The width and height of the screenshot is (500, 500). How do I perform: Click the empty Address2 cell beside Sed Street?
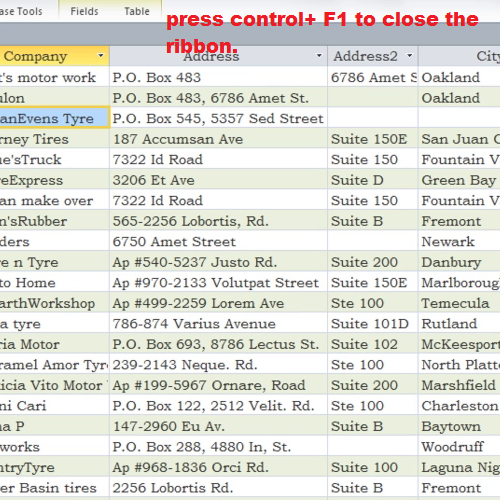click(373, 118)
